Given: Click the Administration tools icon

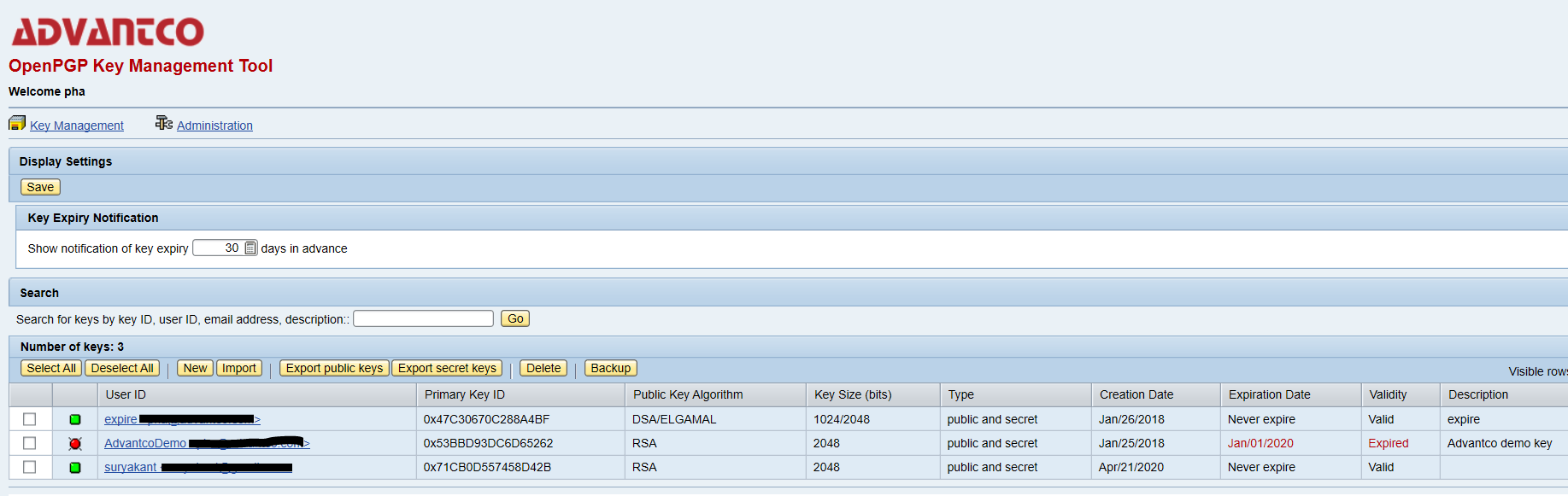Looking at the screenshot, I should click(163, 124).
